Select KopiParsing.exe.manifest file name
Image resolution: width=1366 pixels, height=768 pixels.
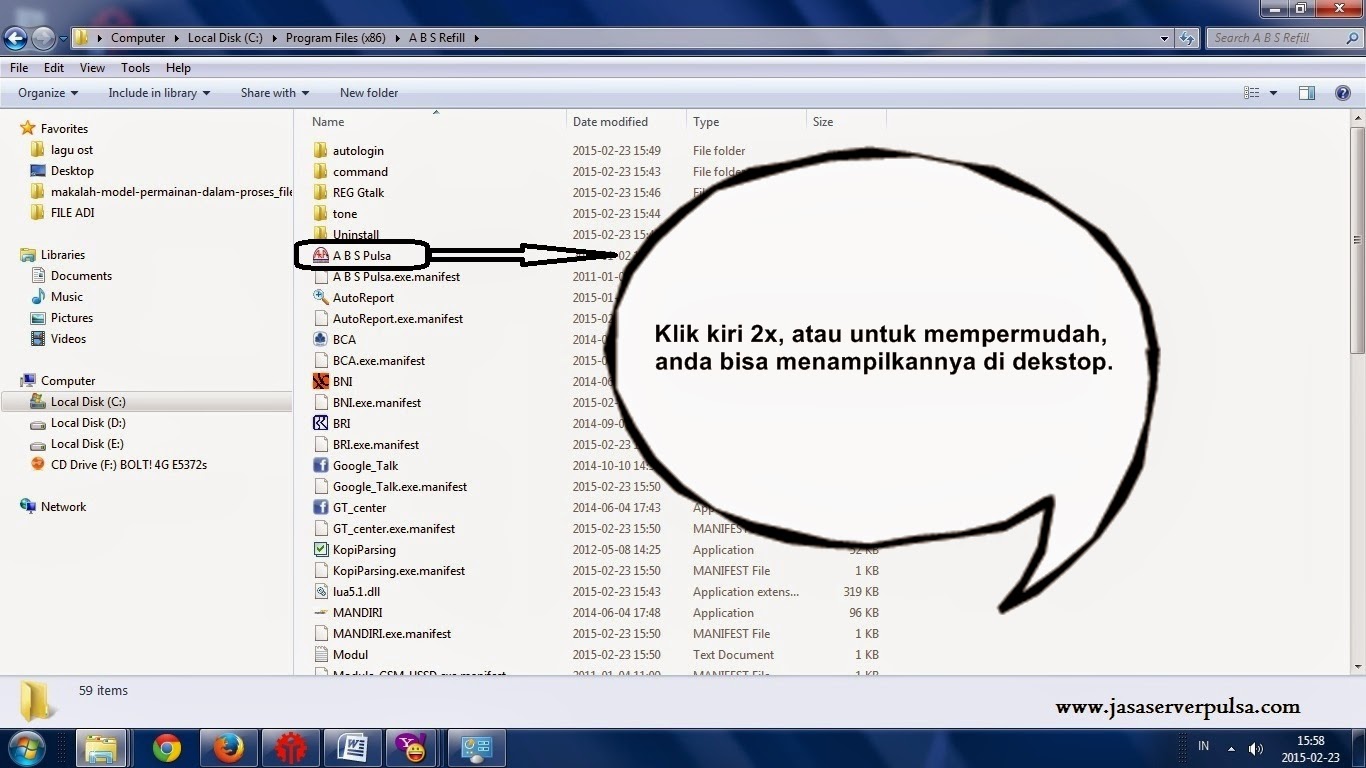(399, 570)
